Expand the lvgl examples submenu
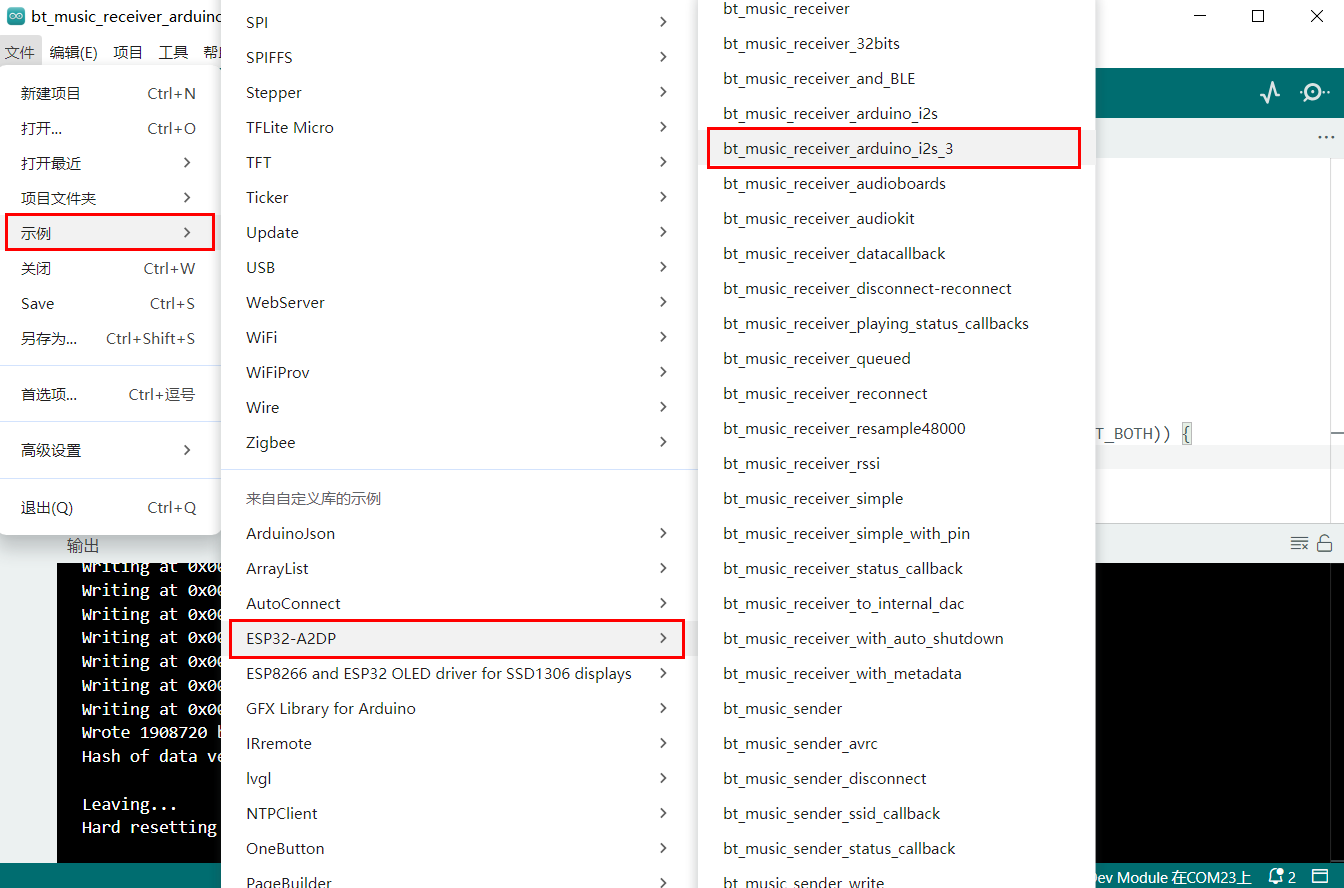This screenshot has width=1344, height=888. tap(458, 778)
